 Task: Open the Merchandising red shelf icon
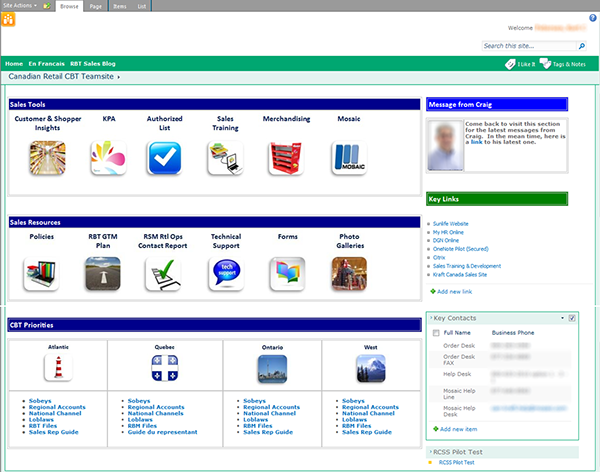(x=286, y=158)
